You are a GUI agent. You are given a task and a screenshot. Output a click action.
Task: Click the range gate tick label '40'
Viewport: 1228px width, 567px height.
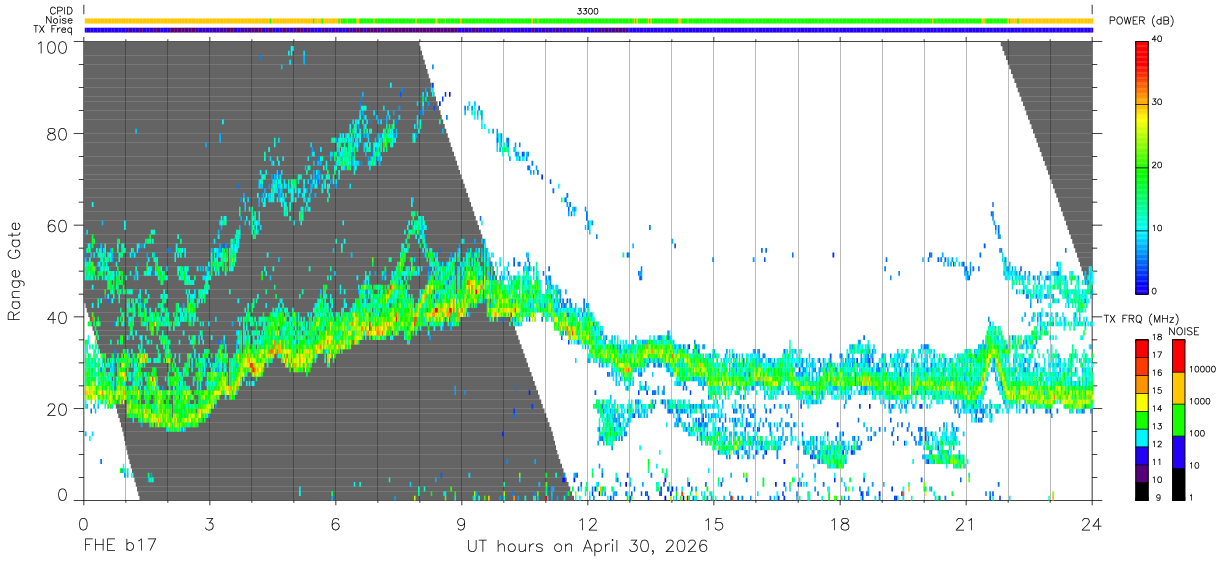(x=58, y=317)
